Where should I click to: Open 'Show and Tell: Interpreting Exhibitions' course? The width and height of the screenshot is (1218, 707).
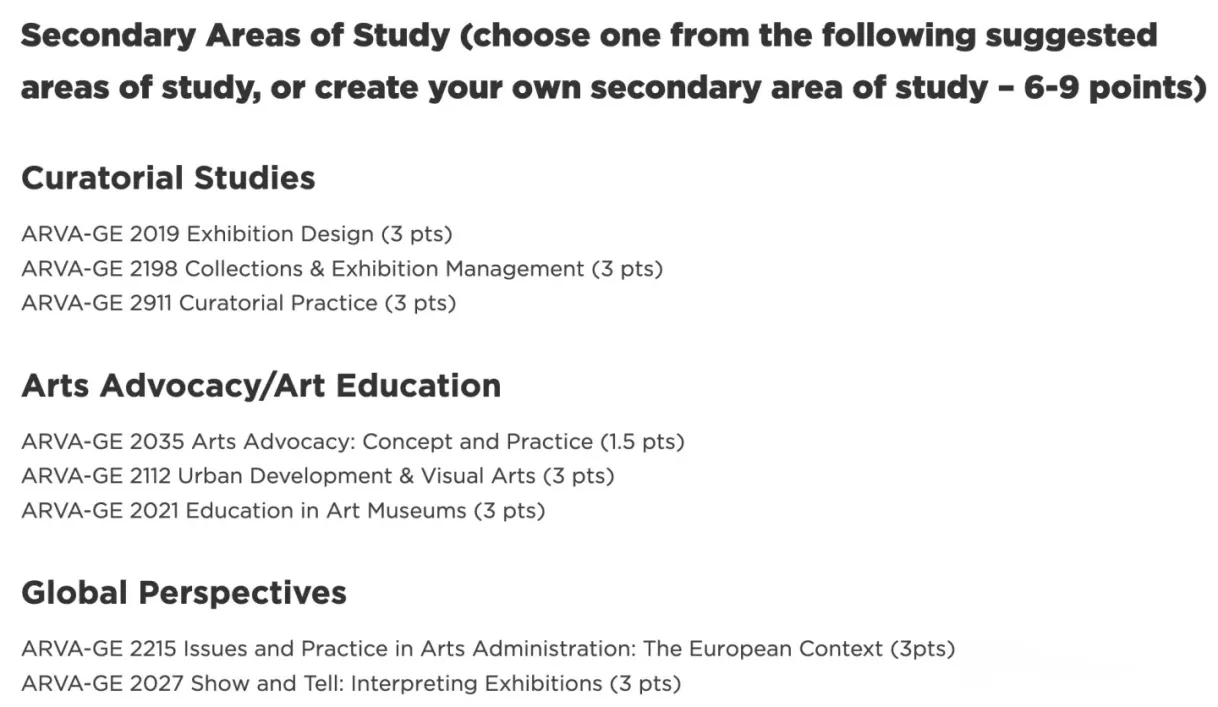tap(396, 684)
